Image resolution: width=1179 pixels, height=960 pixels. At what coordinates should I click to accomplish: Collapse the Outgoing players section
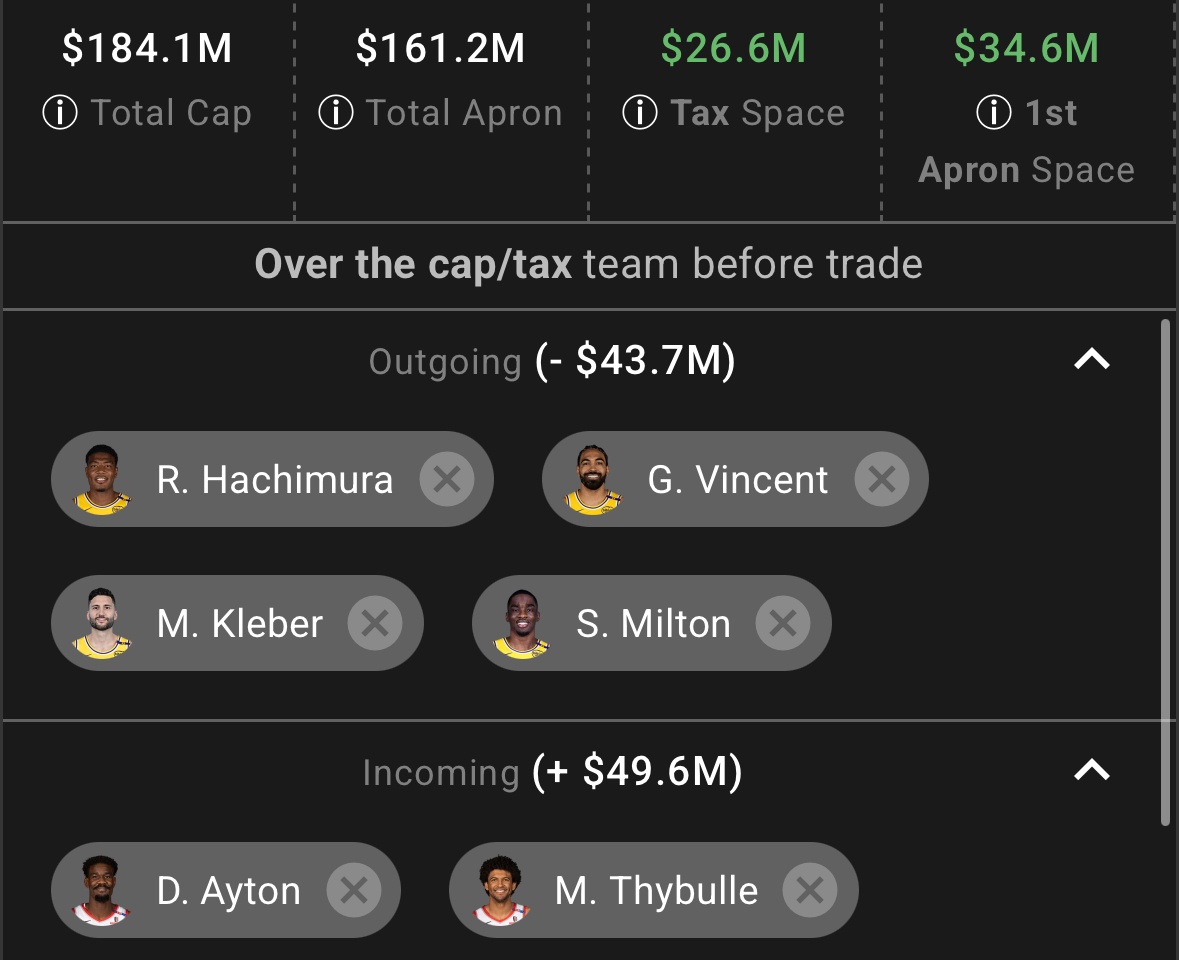point(1092,359)
